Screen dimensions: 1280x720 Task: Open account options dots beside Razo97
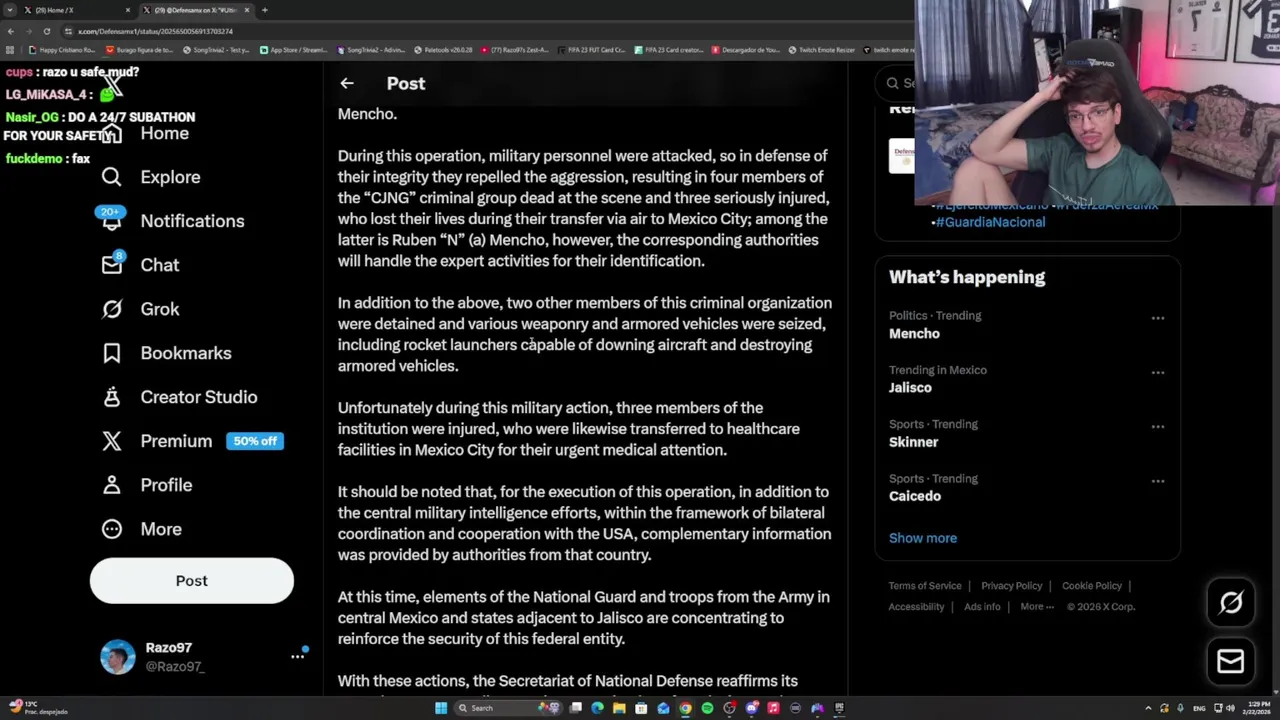point(297,656)
